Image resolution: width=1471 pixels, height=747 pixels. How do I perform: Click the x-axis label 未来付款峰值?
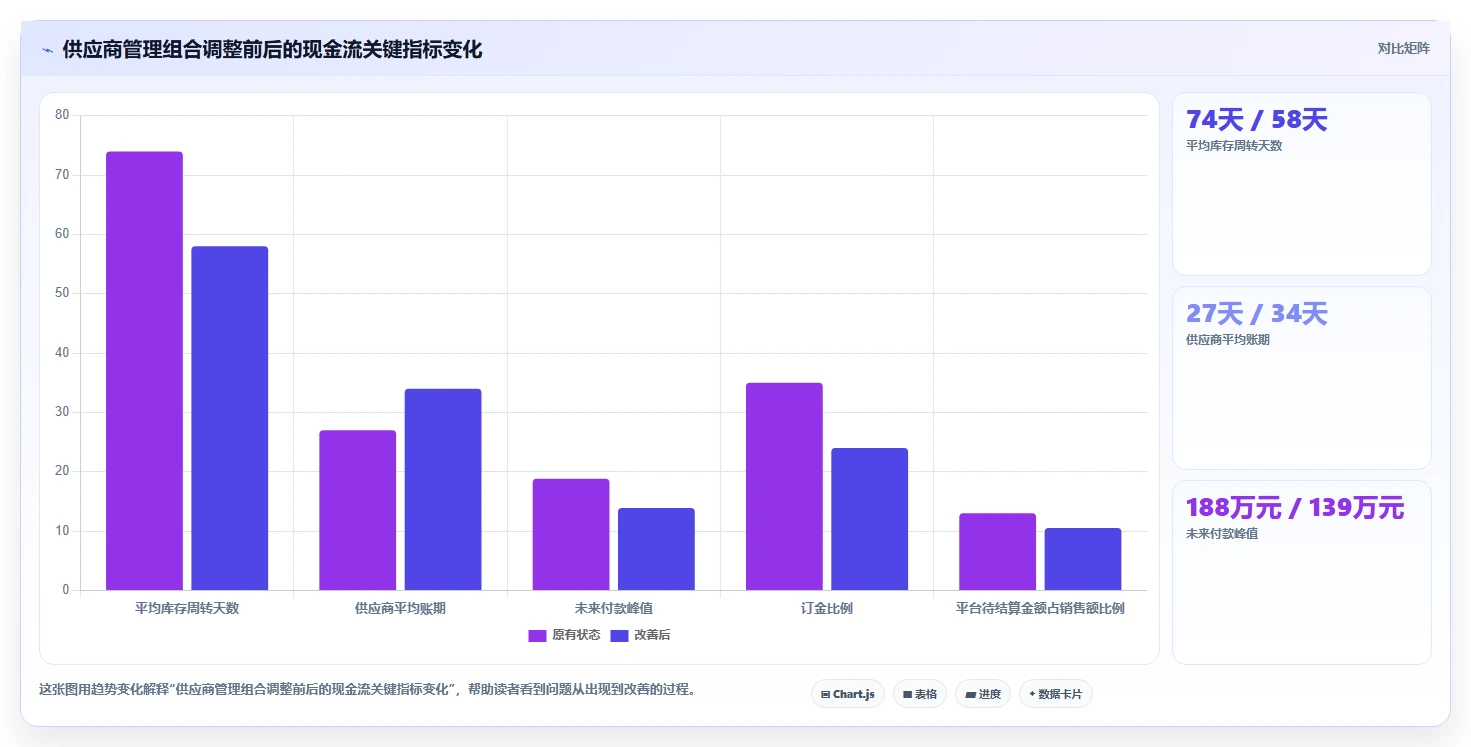click(x=614, y=608)
